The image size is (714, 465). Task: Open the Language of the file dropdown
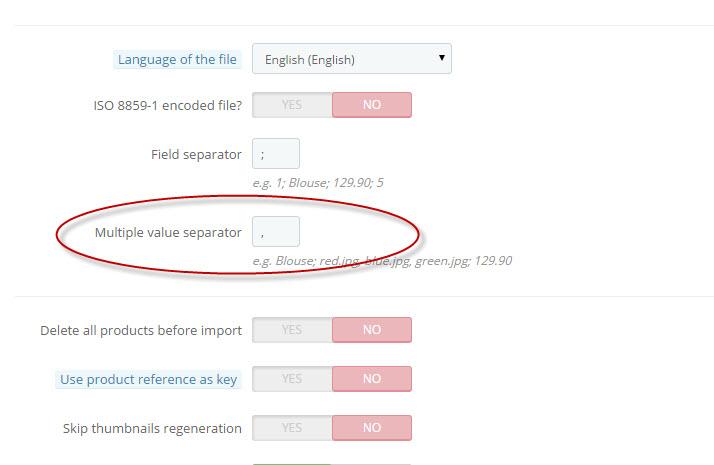(x=352, y=59)
